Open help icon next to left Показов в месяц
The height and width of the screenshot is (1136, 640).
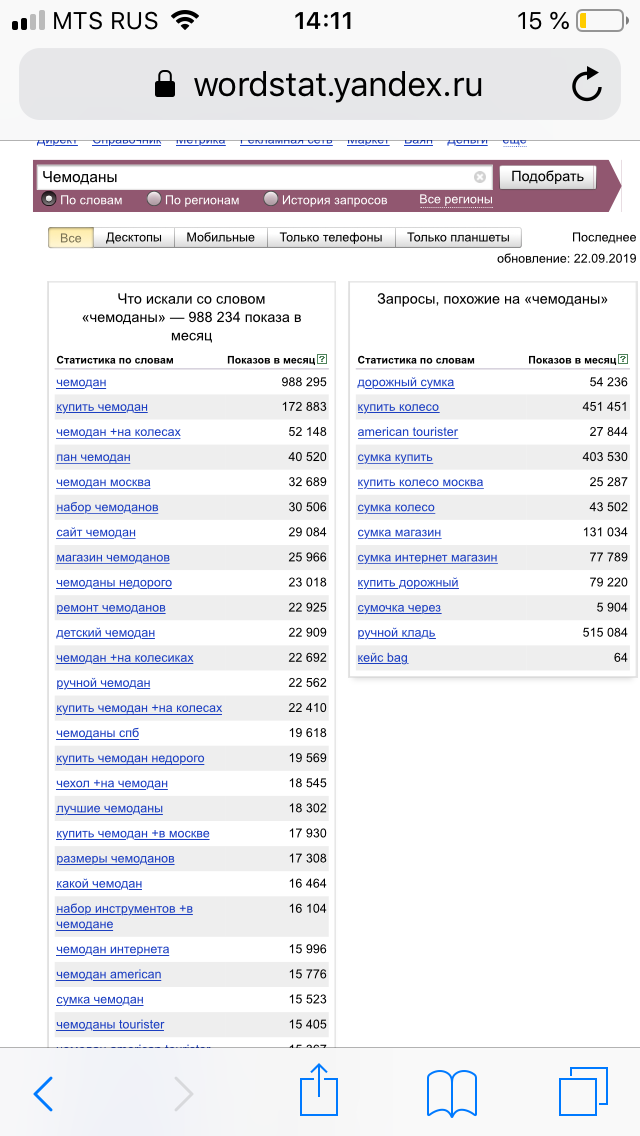tap(323, 359)
